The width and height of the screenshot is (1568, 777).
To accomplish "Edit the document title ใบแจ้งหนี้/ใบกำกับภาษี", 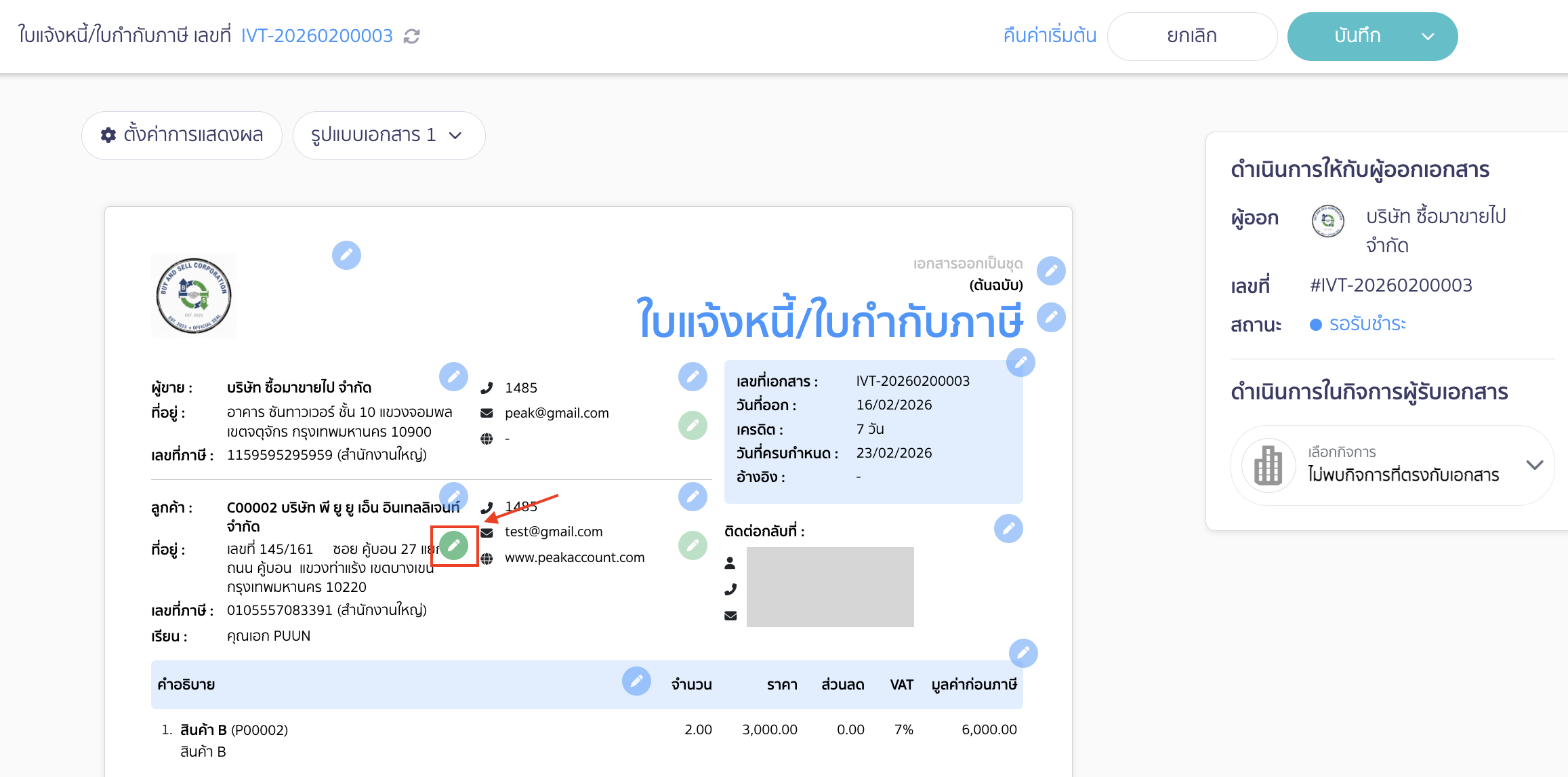I will pyautogui.click(x=1051, y=316).
